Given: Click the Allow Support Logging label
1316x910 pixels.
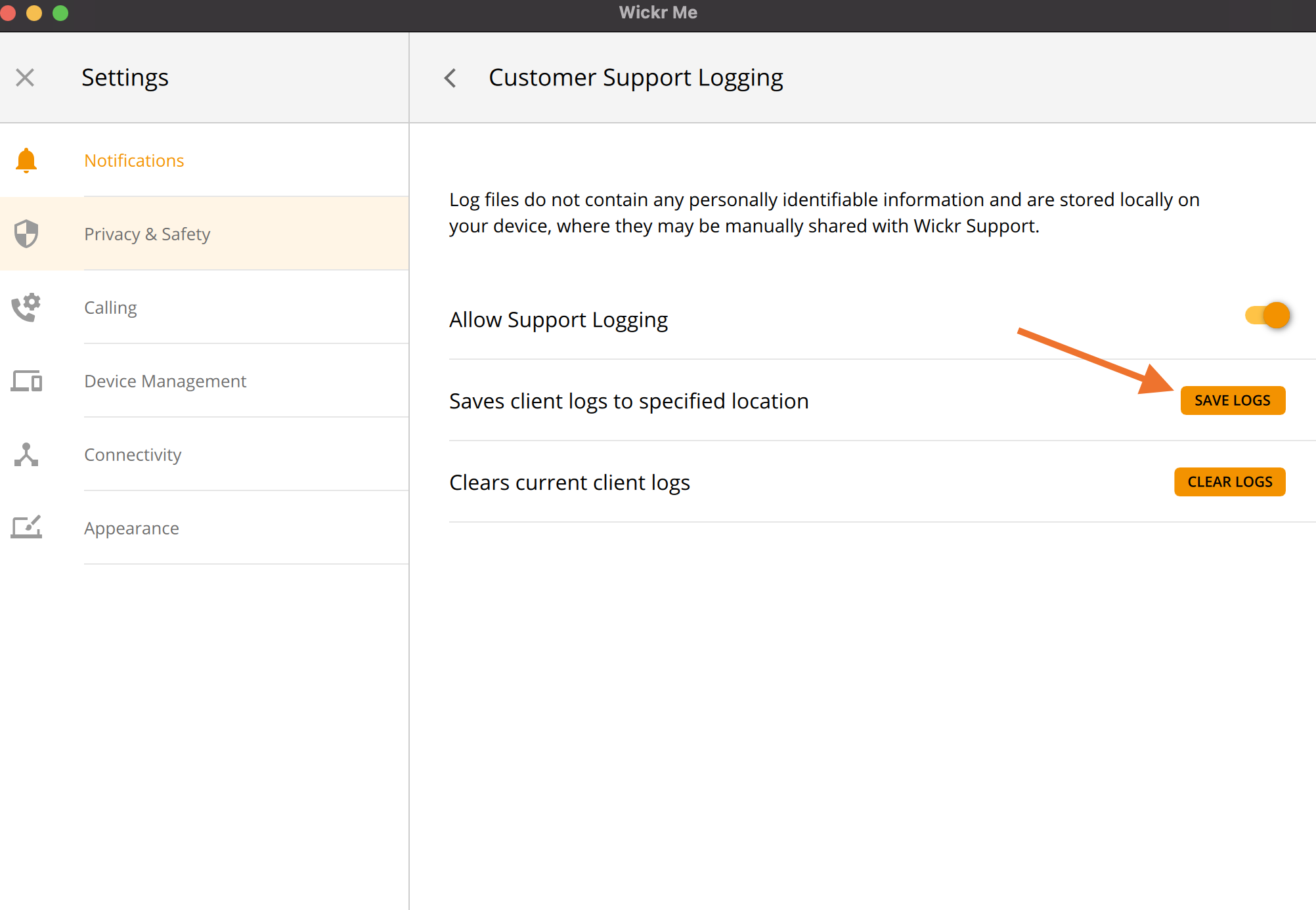Looking at the screenshot, I should click(558, 320).
